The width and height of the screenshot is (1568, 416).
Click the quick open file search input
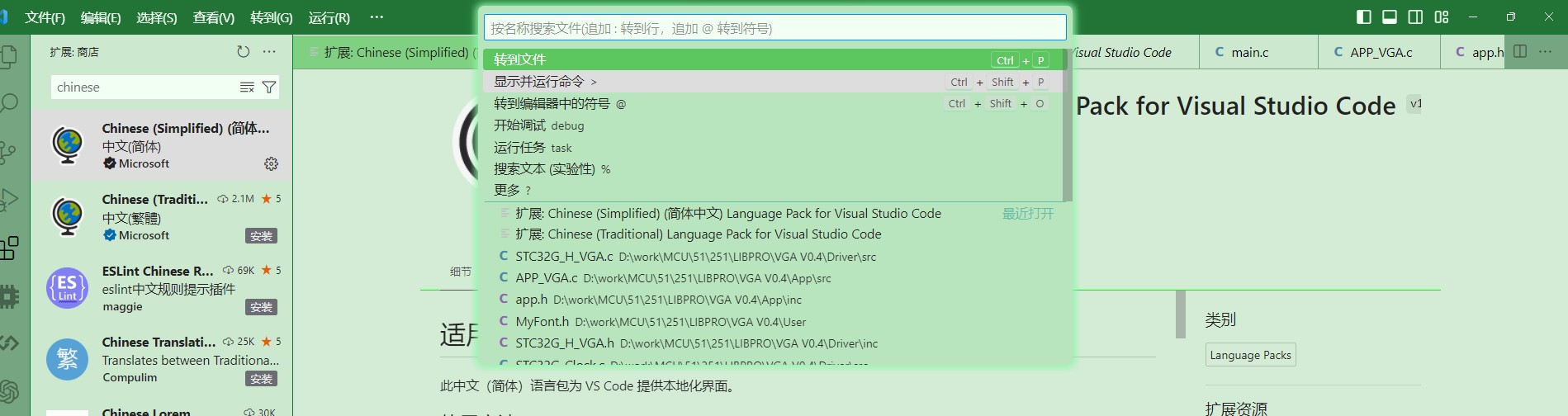(x=775, y=28)
